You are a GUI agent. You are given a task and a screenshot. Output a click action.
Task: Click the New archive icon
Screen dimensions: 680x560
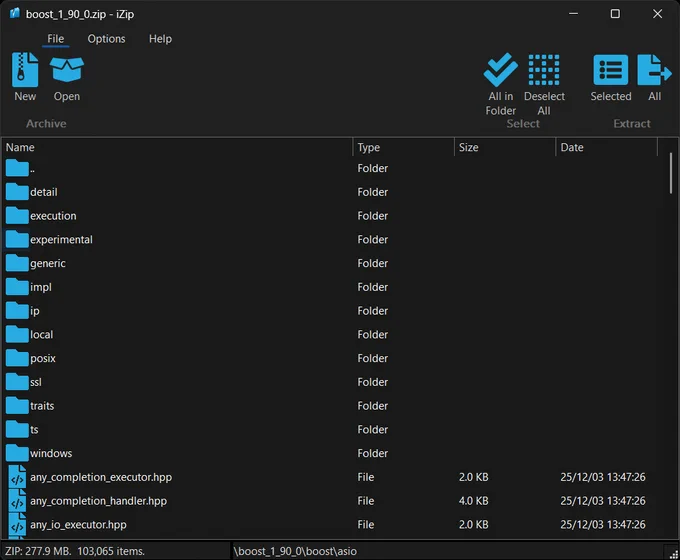point(25,69)
